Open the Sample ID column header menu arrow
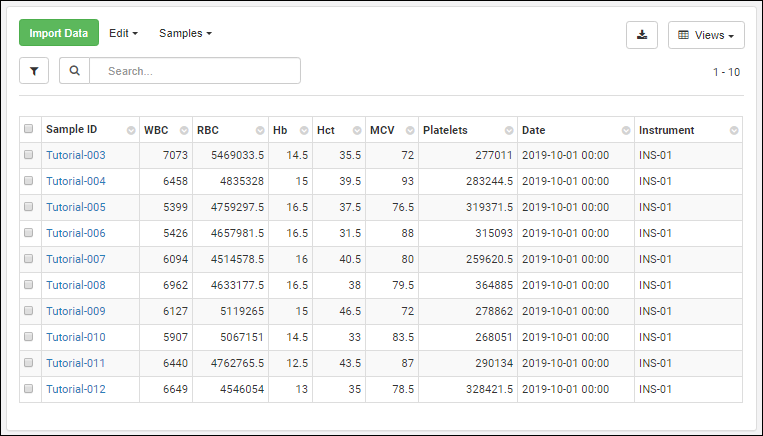Image resolution: width=763 pixels, height=436 pixels. (x=131, y=131)
